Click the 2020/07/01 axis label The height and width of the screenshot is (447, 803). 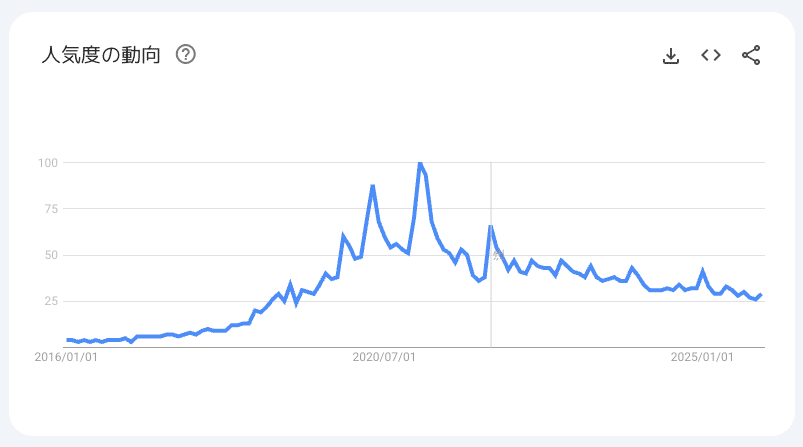pos(384,357)
